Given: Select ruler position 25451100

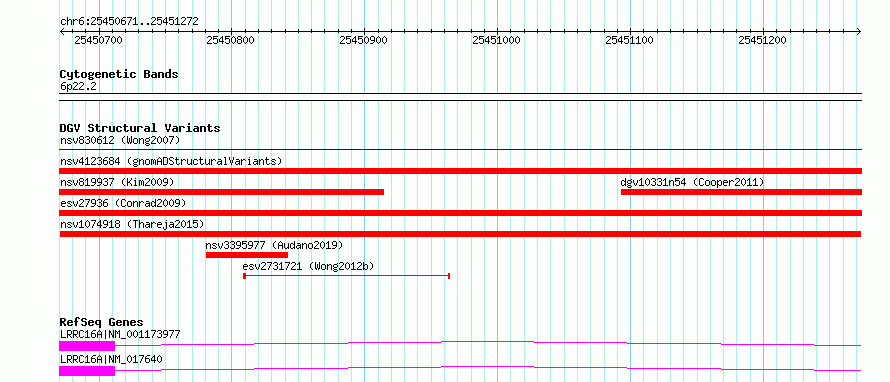Looking at the screenshot, I should (x=629, y=40).
